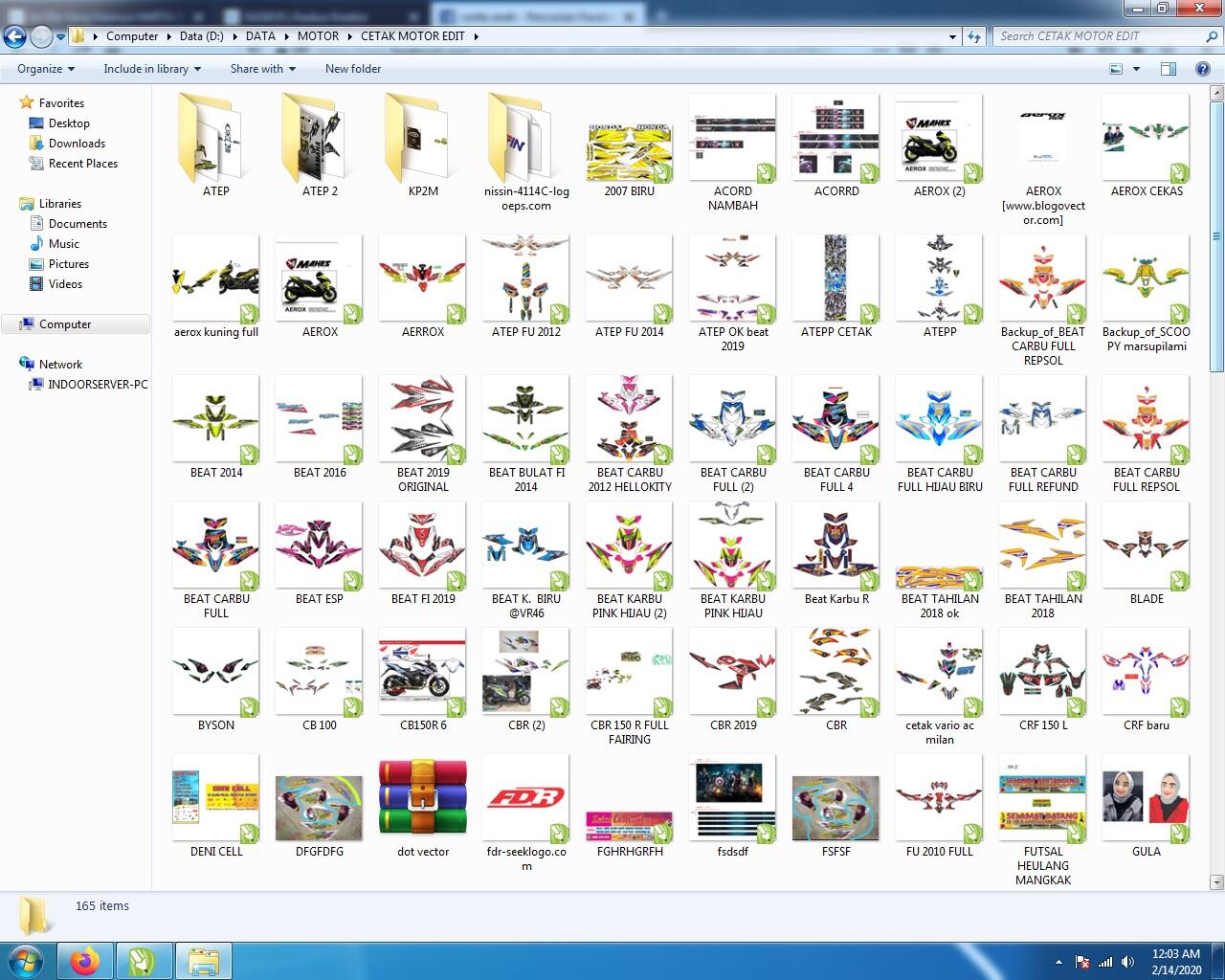Launch Firefox from the taskbar
The height and width of the screenshot is (980, 1225).
click(x=85, y=961)
